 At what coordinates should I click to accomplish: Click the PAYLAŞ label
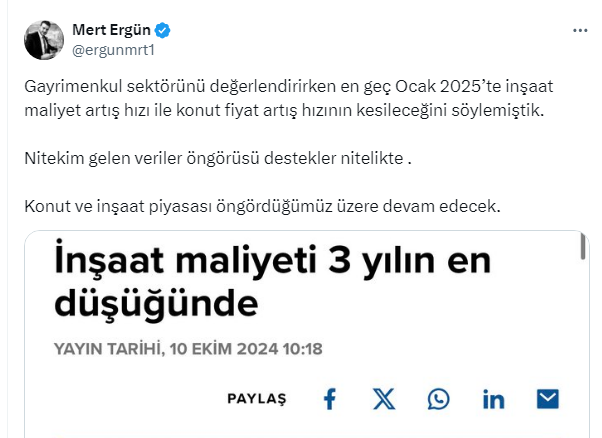coord(257,399)
